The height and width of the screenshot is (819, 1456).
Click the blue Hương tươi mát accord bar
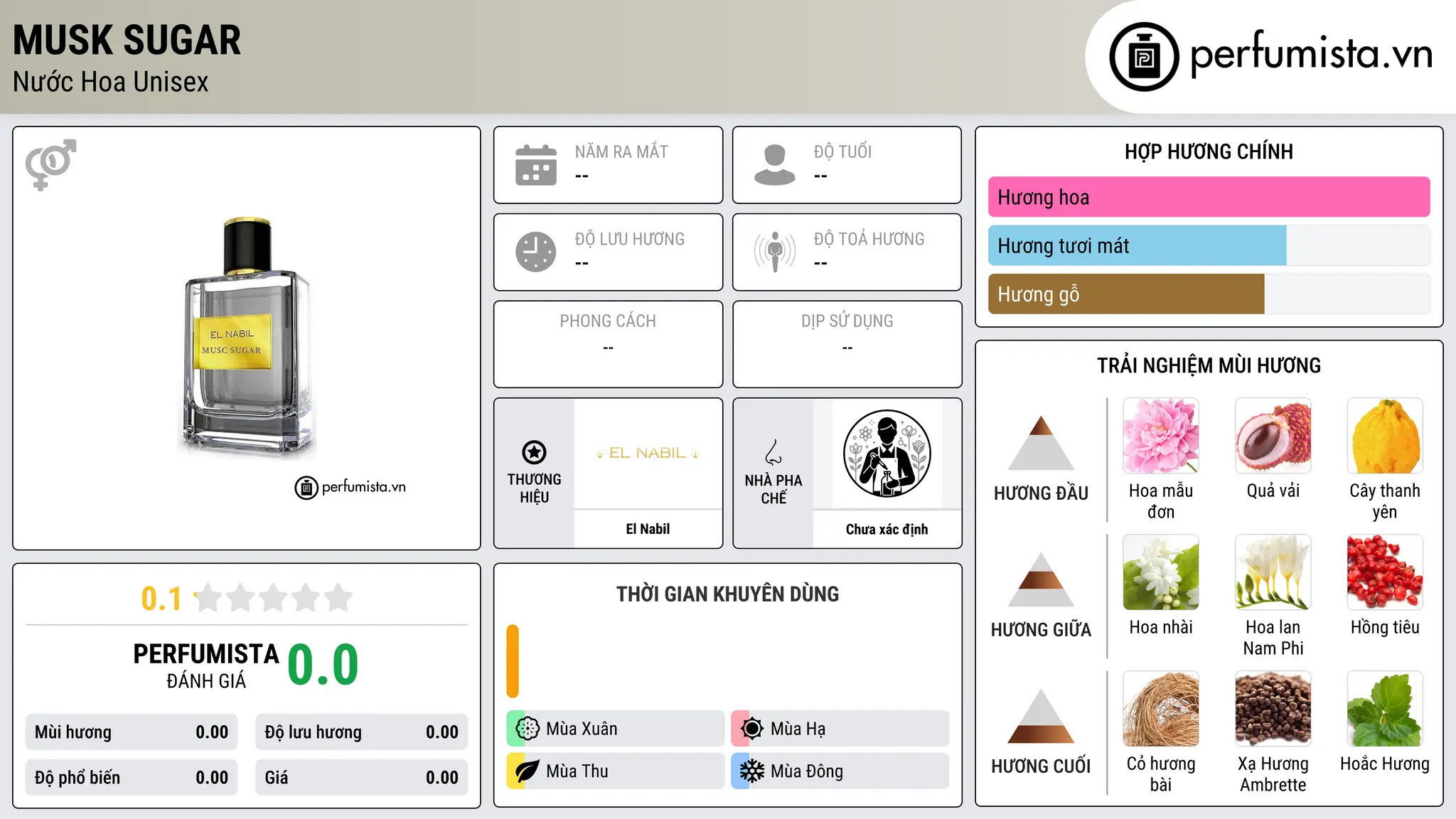coord(1137,246)
